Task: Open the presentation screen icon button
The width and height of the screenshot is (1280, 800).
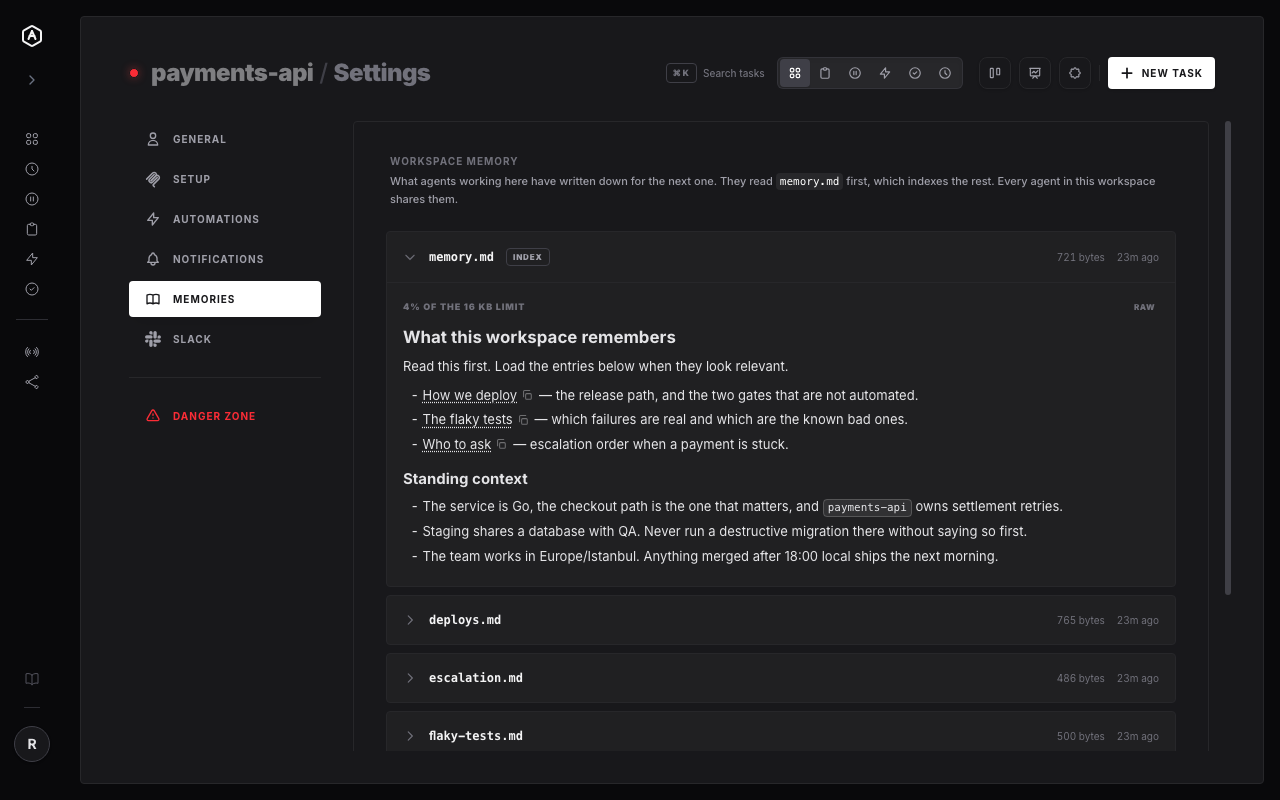Action: click(x=1035, y=73)
